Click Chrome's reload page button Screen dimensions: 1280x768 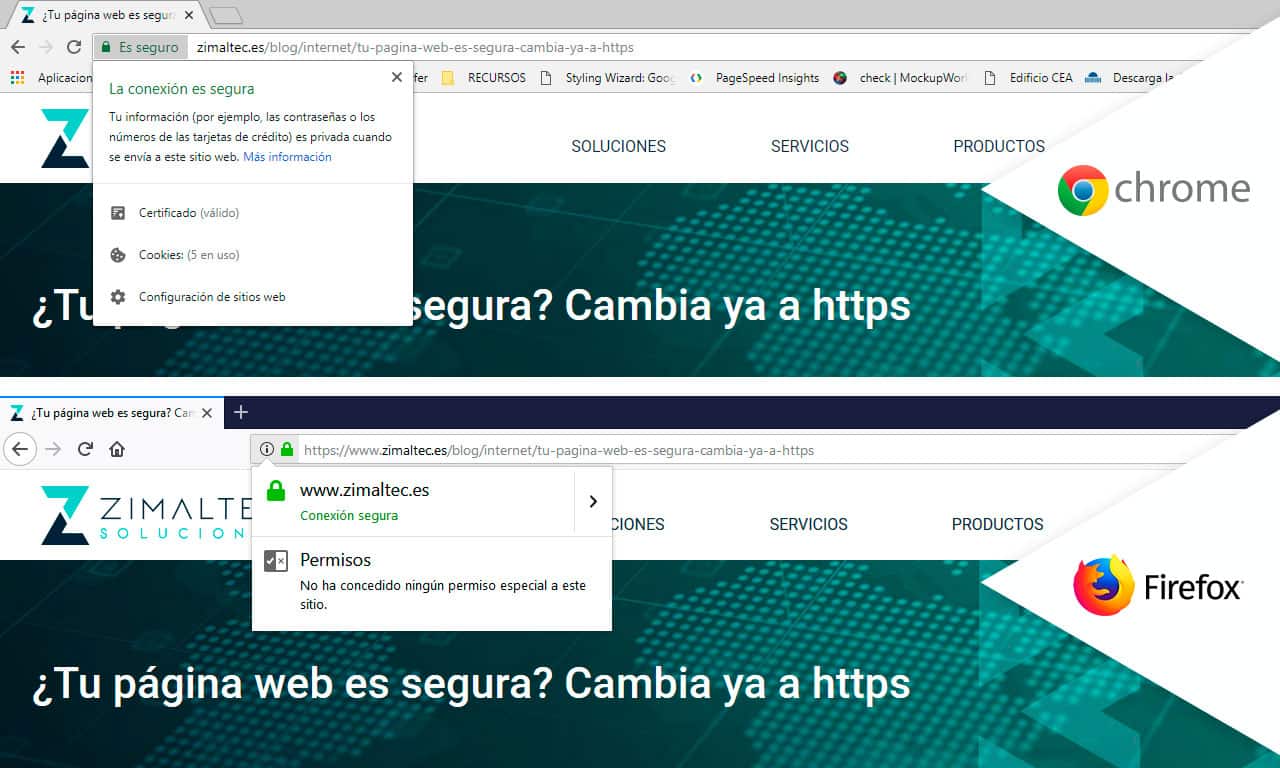pyautogui.click(x=74, y=47)
